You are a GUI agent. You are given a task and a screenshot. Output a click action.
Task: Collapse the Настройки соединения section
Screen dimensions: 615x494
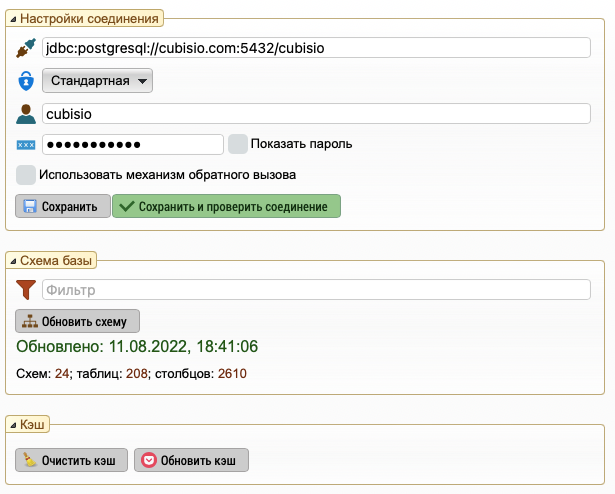click(13, 19)
